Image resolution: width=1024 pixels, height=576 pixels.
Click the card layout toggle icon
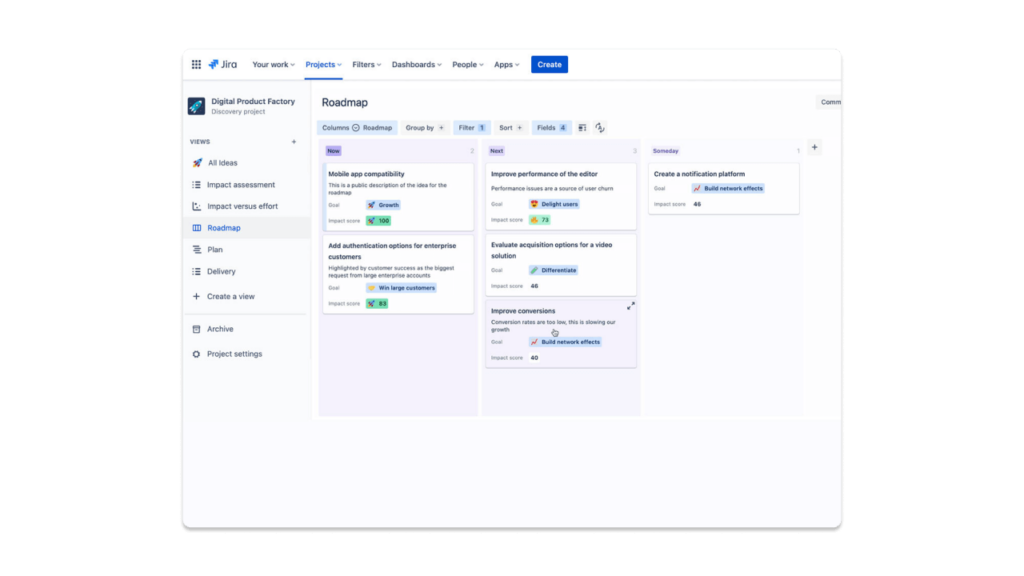(582, 128)
